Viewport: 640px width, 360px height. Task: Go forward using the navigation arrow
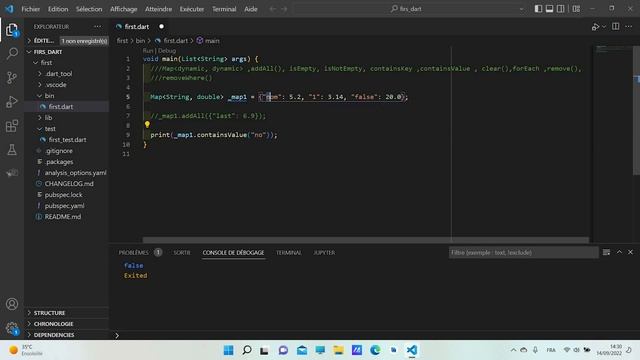284,9
